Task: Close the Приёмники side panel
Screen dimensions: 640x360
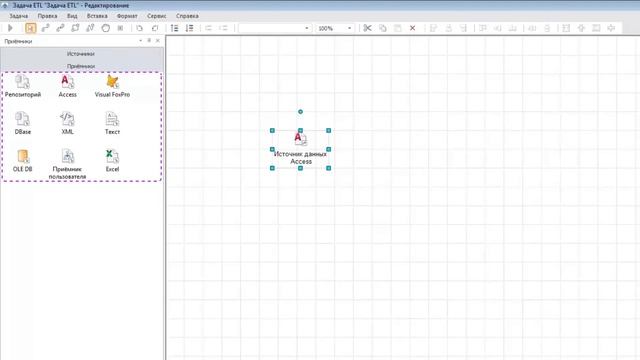Action: (158, 40)
